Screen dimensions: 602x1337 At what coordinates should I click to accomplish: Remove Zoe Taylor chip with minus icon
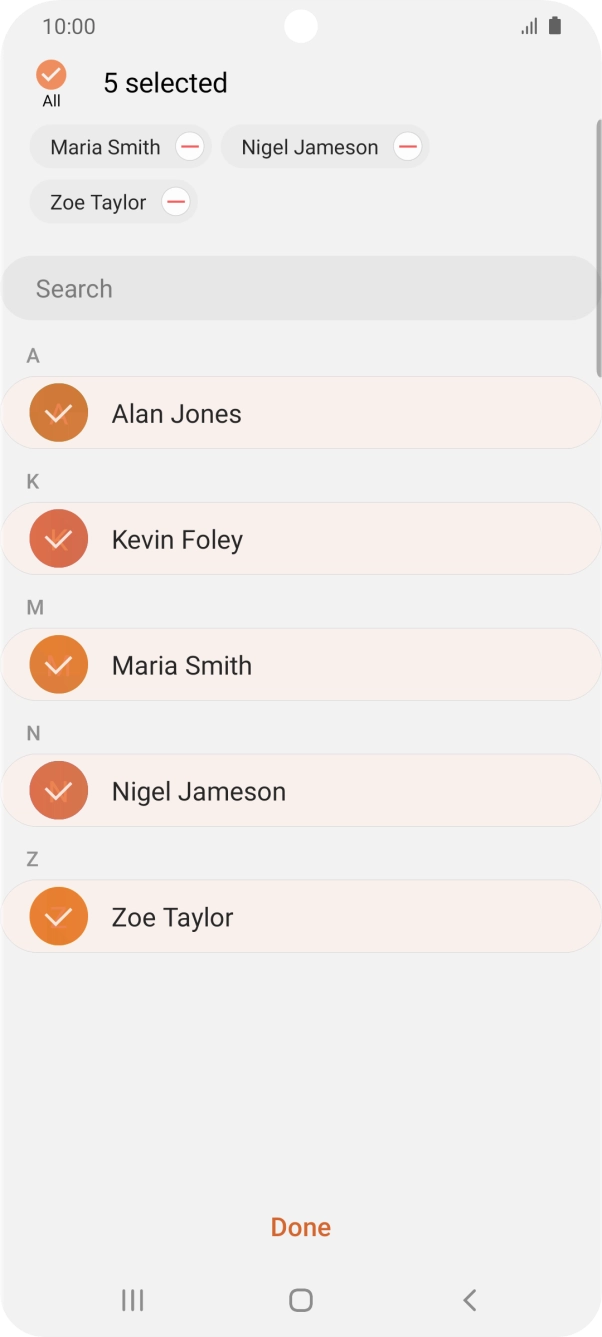tap(175, 202)
